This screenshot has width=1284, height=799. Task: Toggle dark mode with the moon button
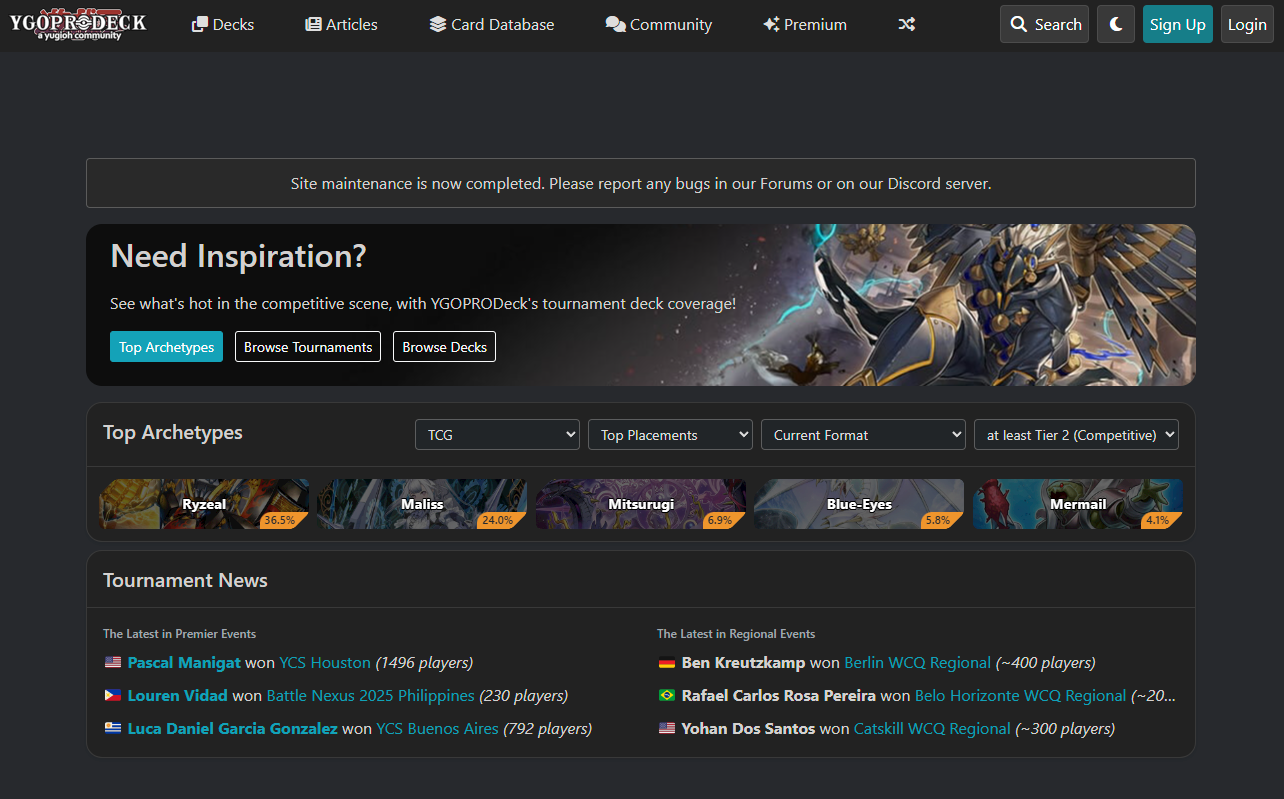click(x=1116, y=24)
